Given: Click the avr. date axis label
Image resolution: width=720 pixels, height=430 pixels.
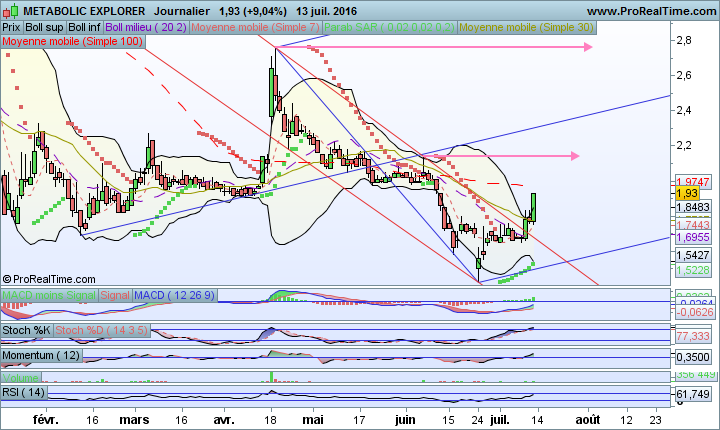Looking at the screenshot, I should (224, 420).
